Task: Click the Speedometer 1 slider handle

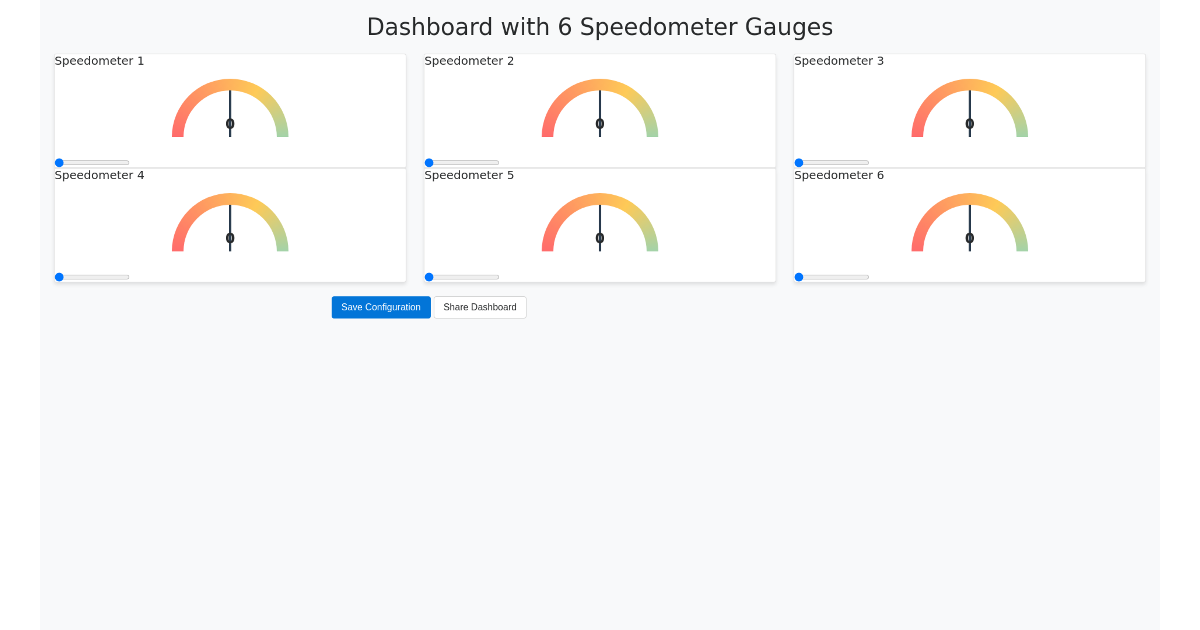Action: [x=60, y=162]
